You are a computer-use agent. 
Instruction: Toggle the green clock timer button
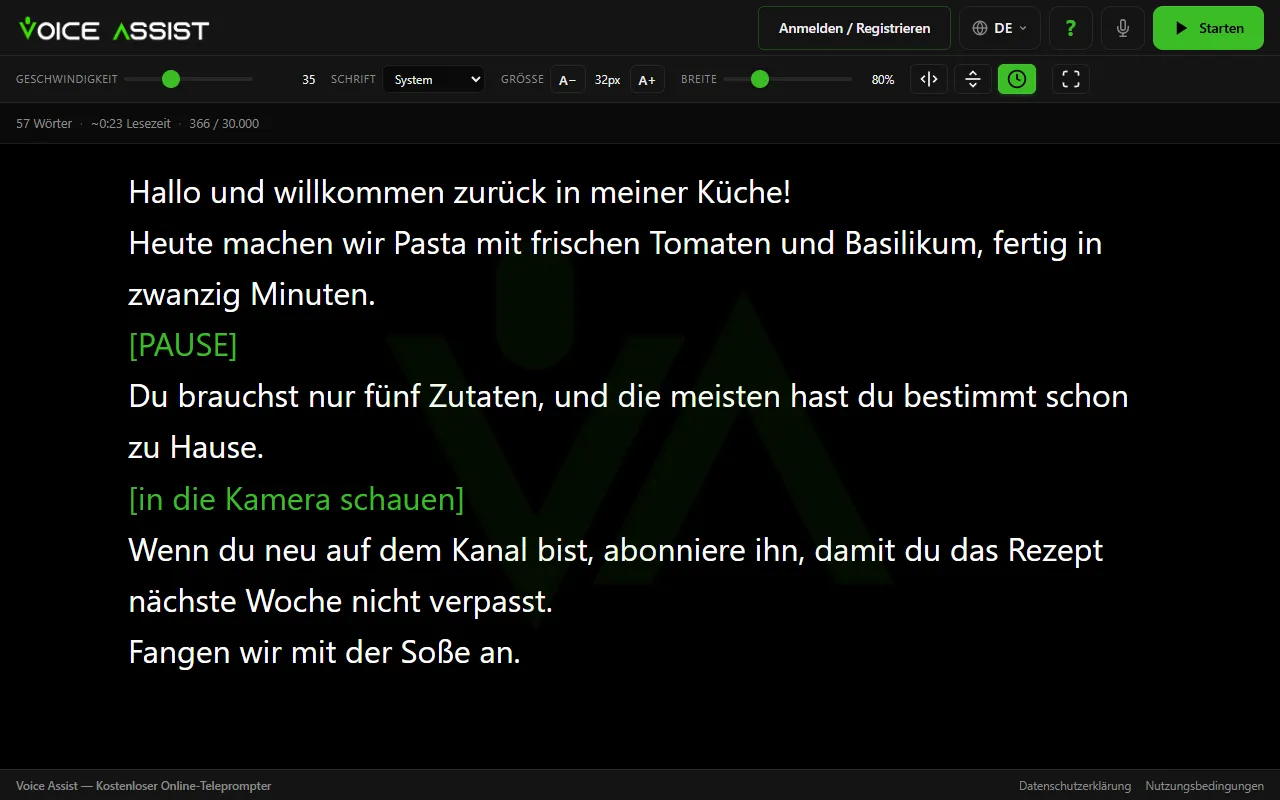tap(1017, 79)
